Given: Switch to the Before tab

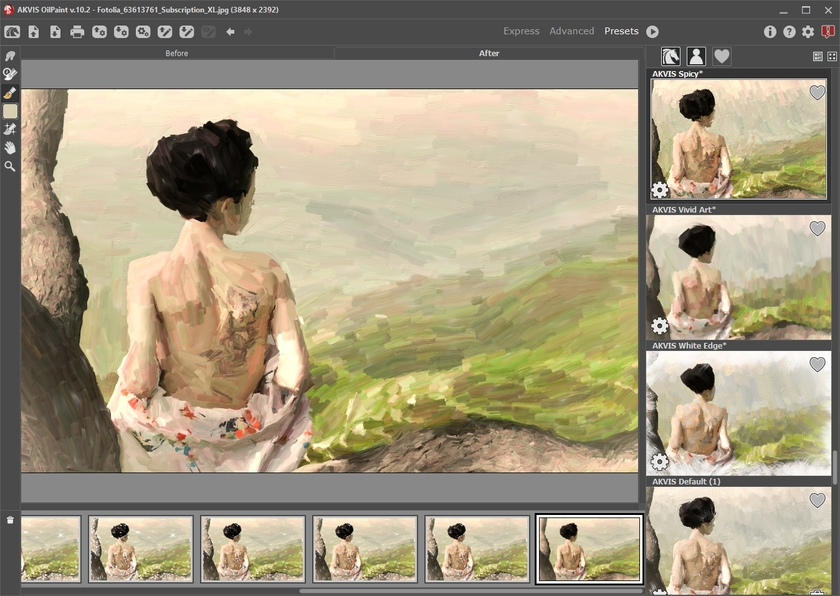Looking at the screenshot, I should [177, 53].
